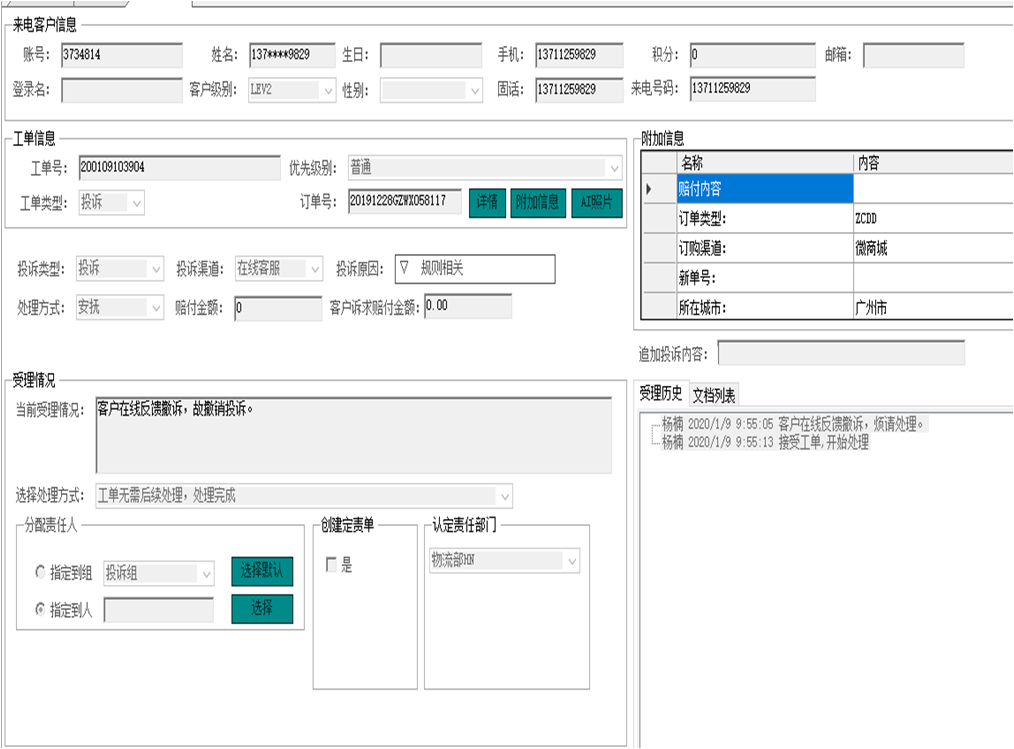Open the 认定责任部门 dropdown showing 物流部HN
The height and width of the screenshot is (749, 1014).
571,562
